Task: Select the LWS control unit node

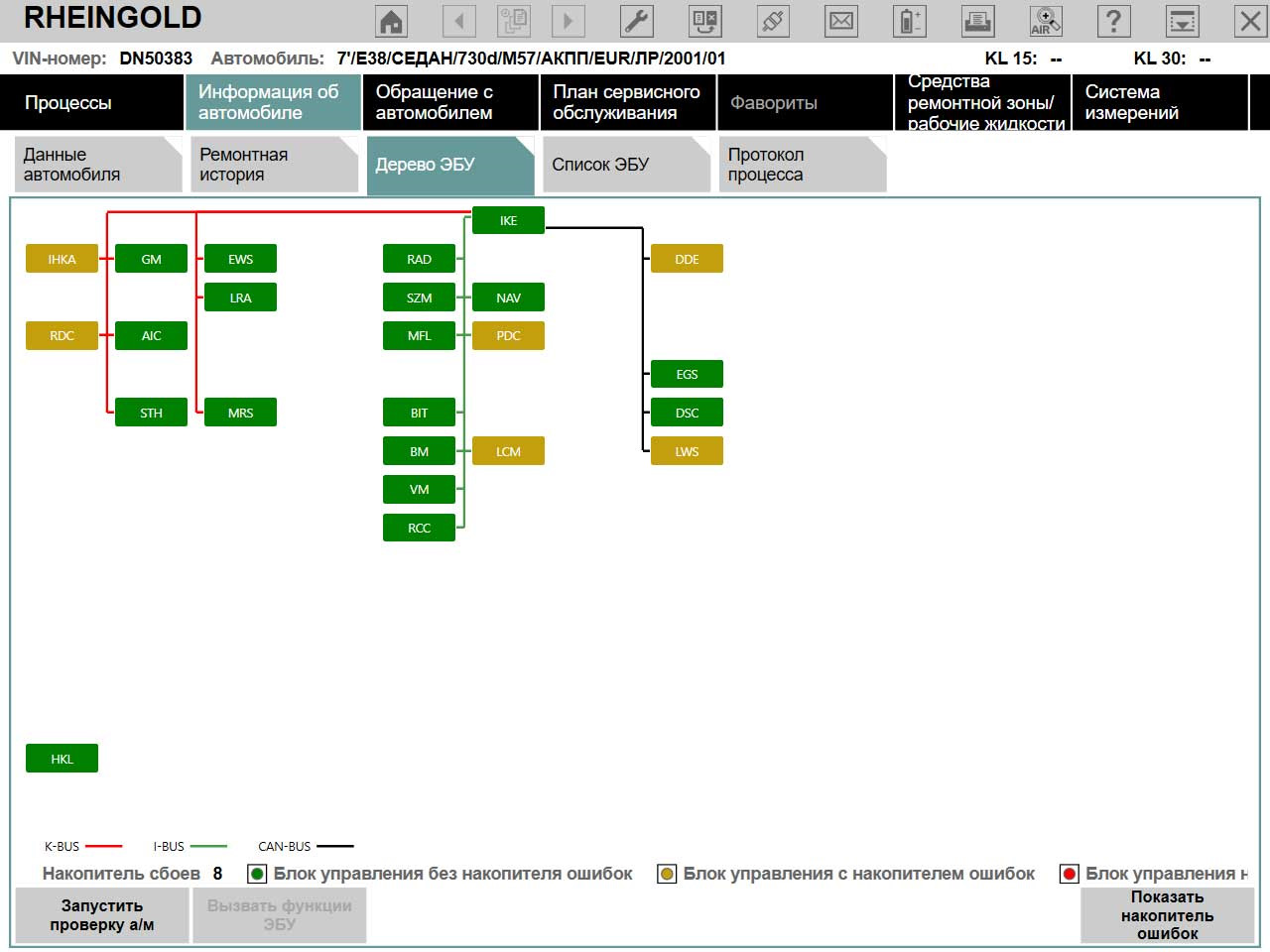Action: (687, 451)
